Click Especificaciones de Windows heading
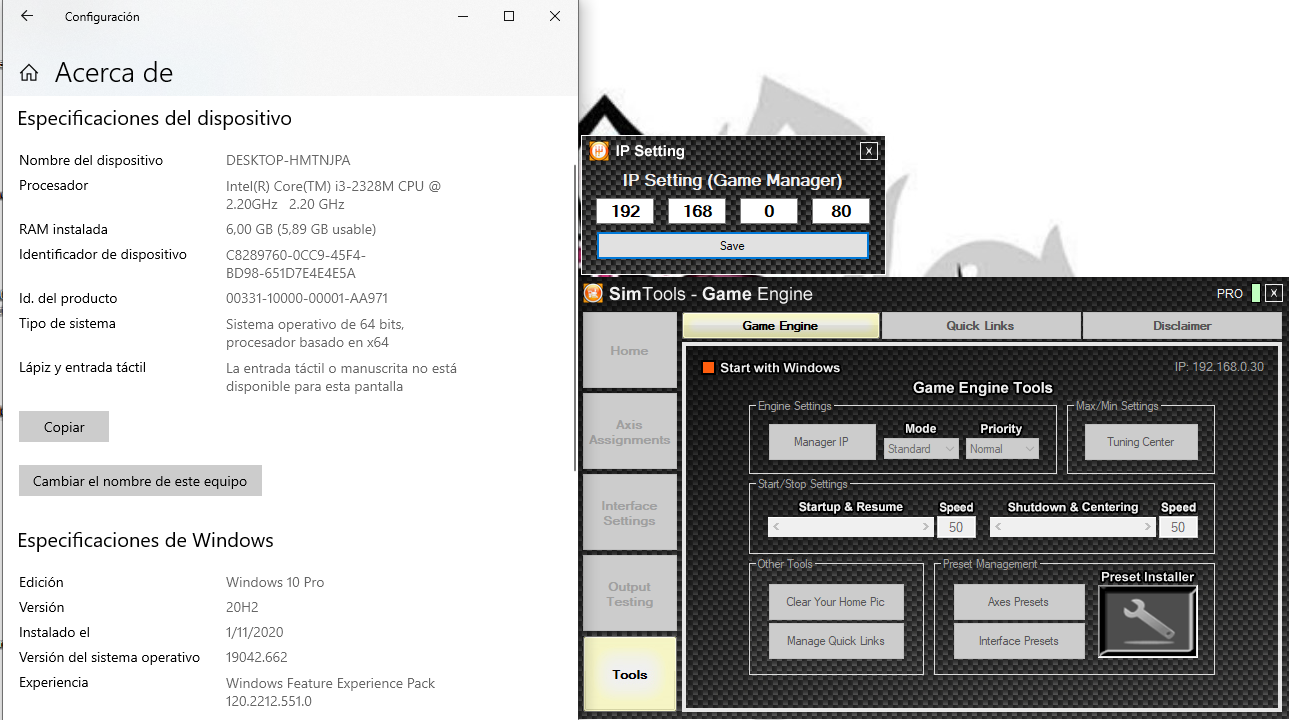Viewport: 1289px width, 720px height. [x=145, y=540]
